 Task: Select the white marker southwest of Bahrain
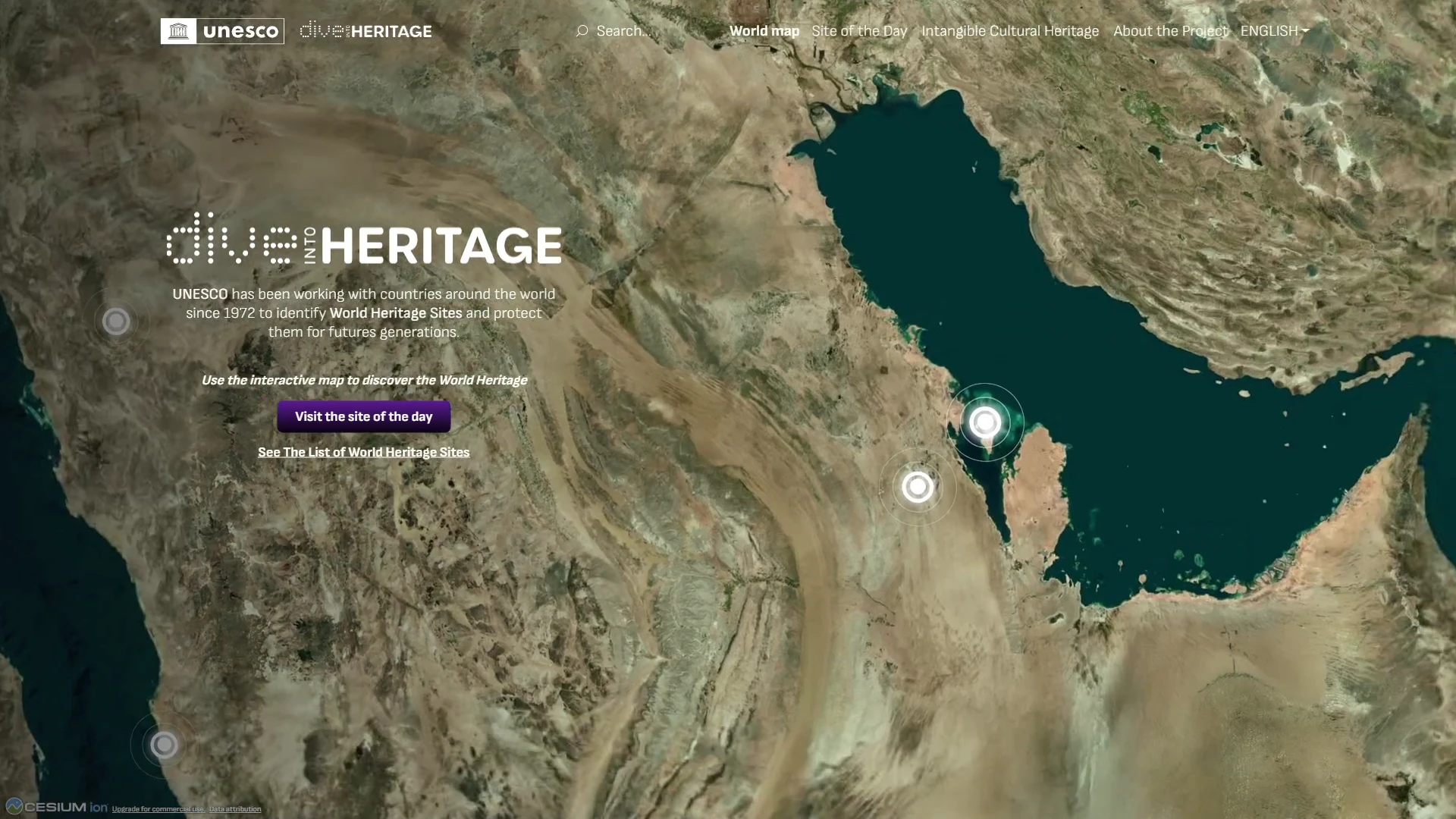(918, 487)
